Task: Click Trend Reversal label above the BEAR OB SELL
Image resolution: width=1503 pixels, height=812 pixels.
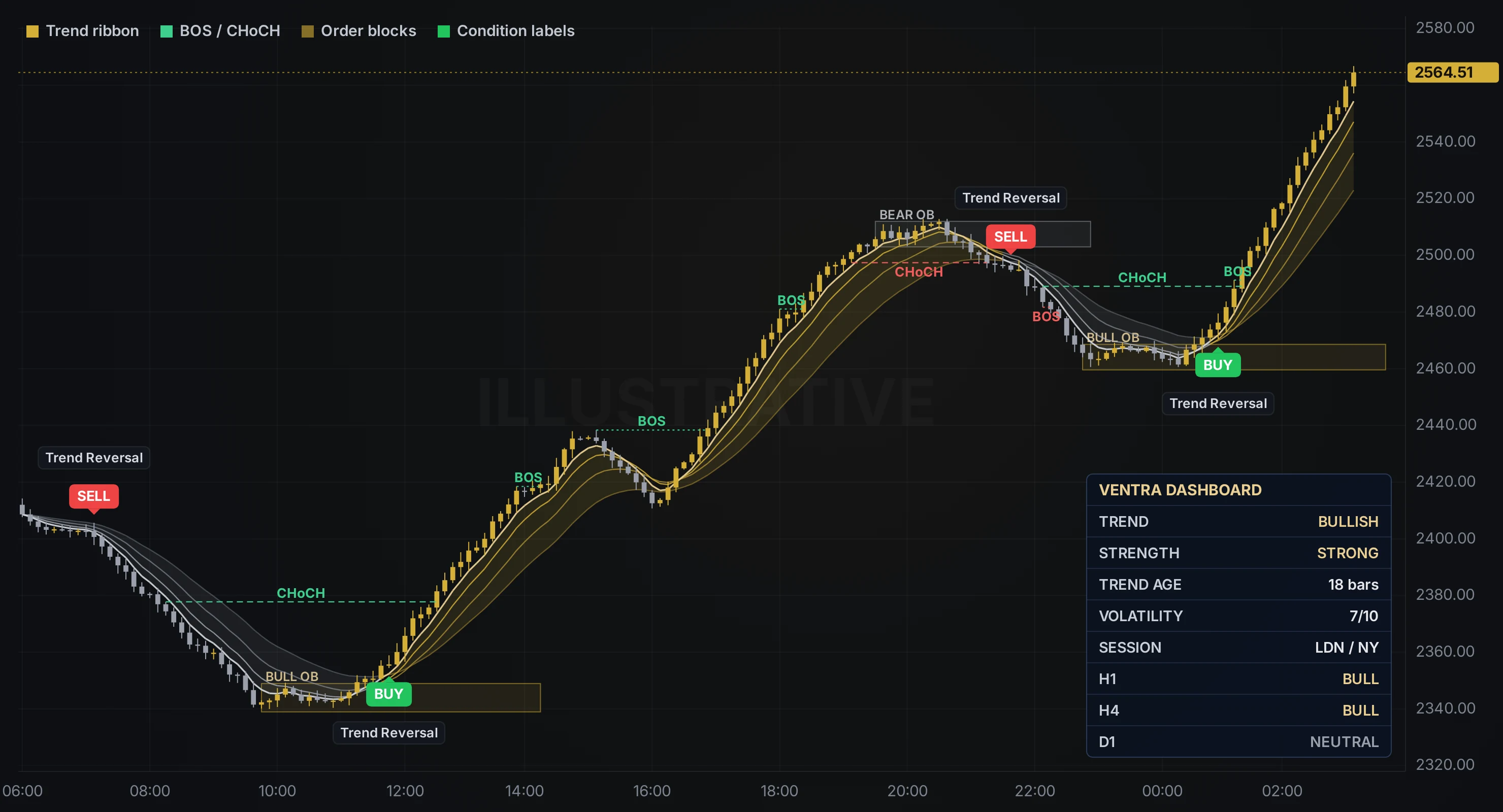Action: point(1011,198)
